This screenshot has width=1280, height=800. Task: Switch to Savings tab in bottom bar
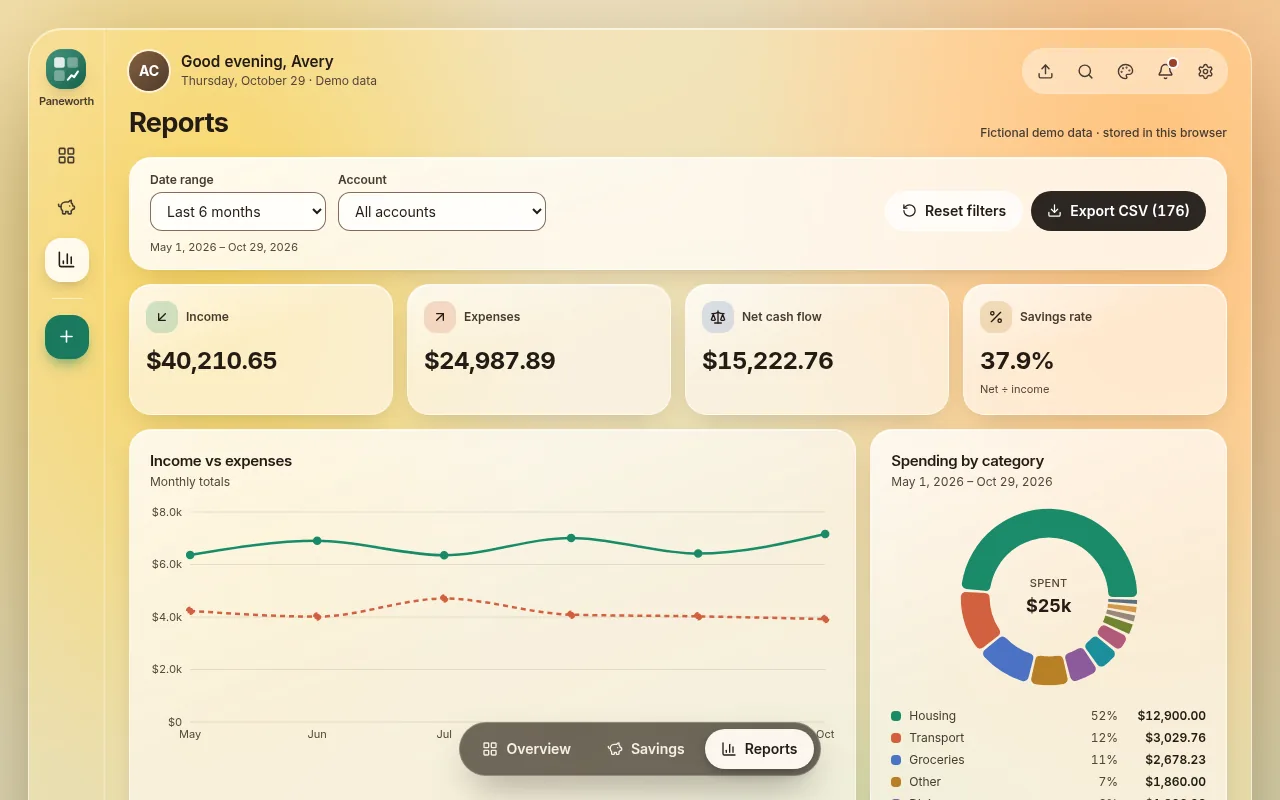pos(645,749)
